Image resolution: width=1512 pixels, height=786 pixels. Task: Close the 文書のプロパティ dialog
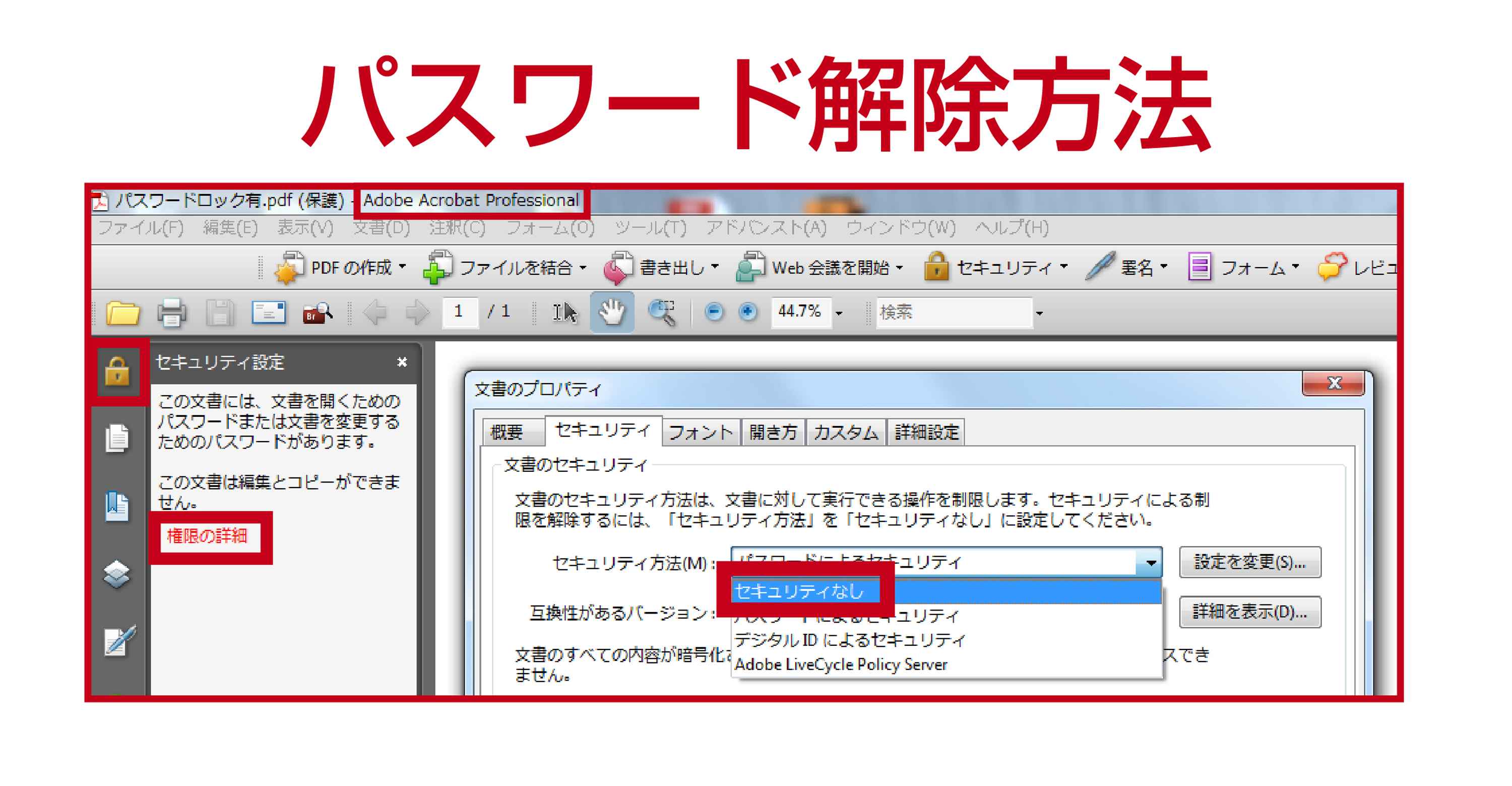(1334, 384)
